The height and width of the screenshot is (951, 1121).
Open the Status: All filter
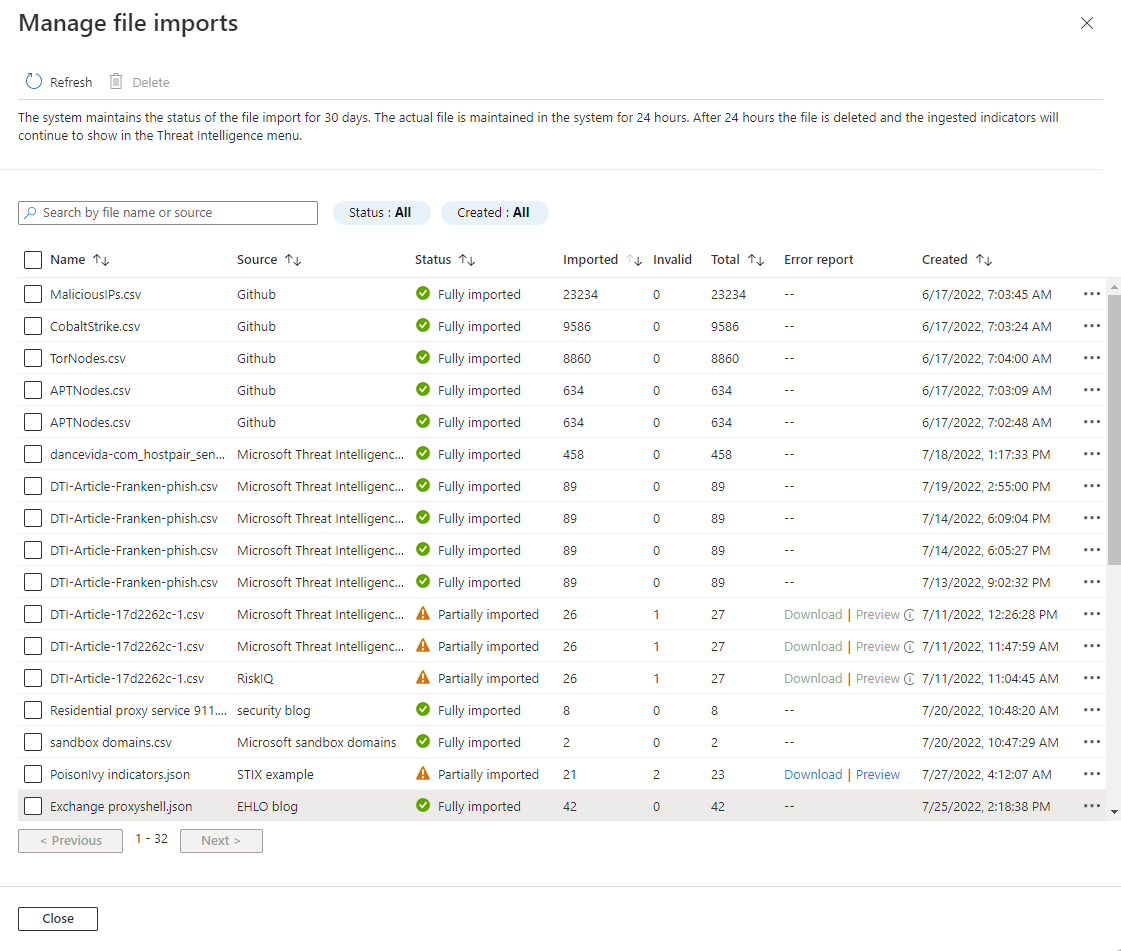pos(381,212)
